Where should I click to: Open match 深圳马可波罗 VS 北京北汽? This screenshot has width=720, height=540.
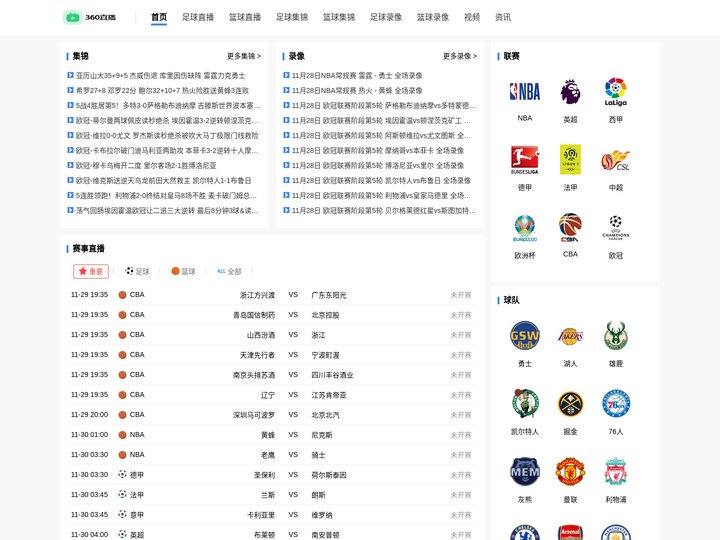(x=272, y=415)
